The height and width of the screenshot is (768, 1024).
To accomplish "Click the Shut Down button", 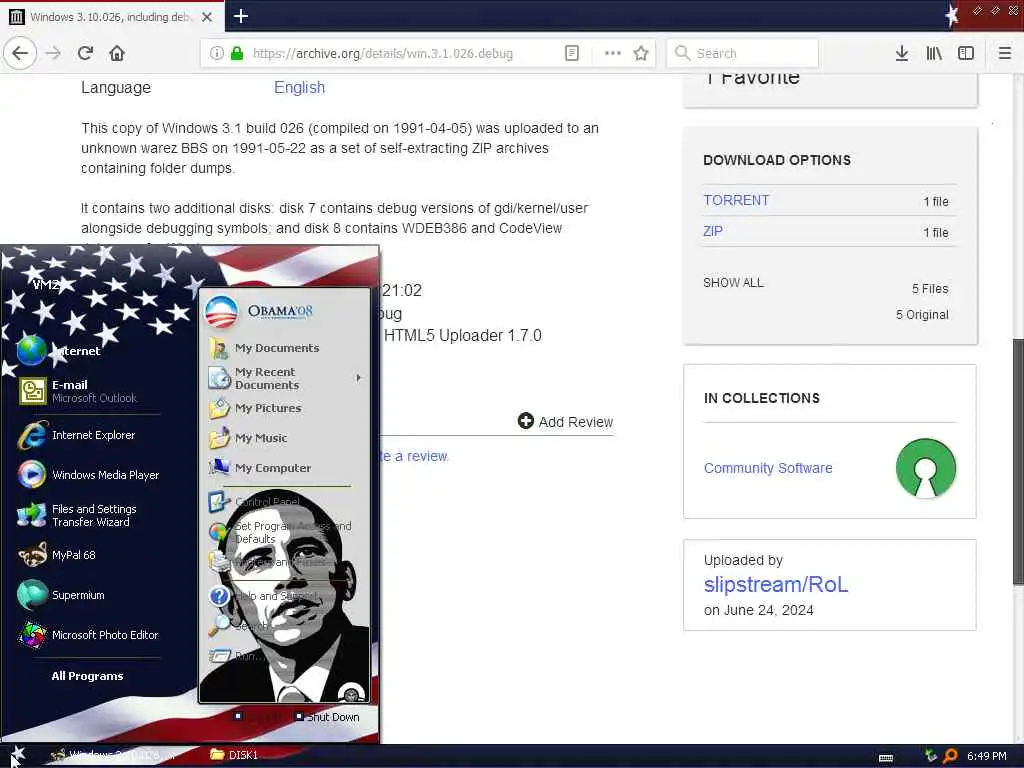I will coord(327,716).
